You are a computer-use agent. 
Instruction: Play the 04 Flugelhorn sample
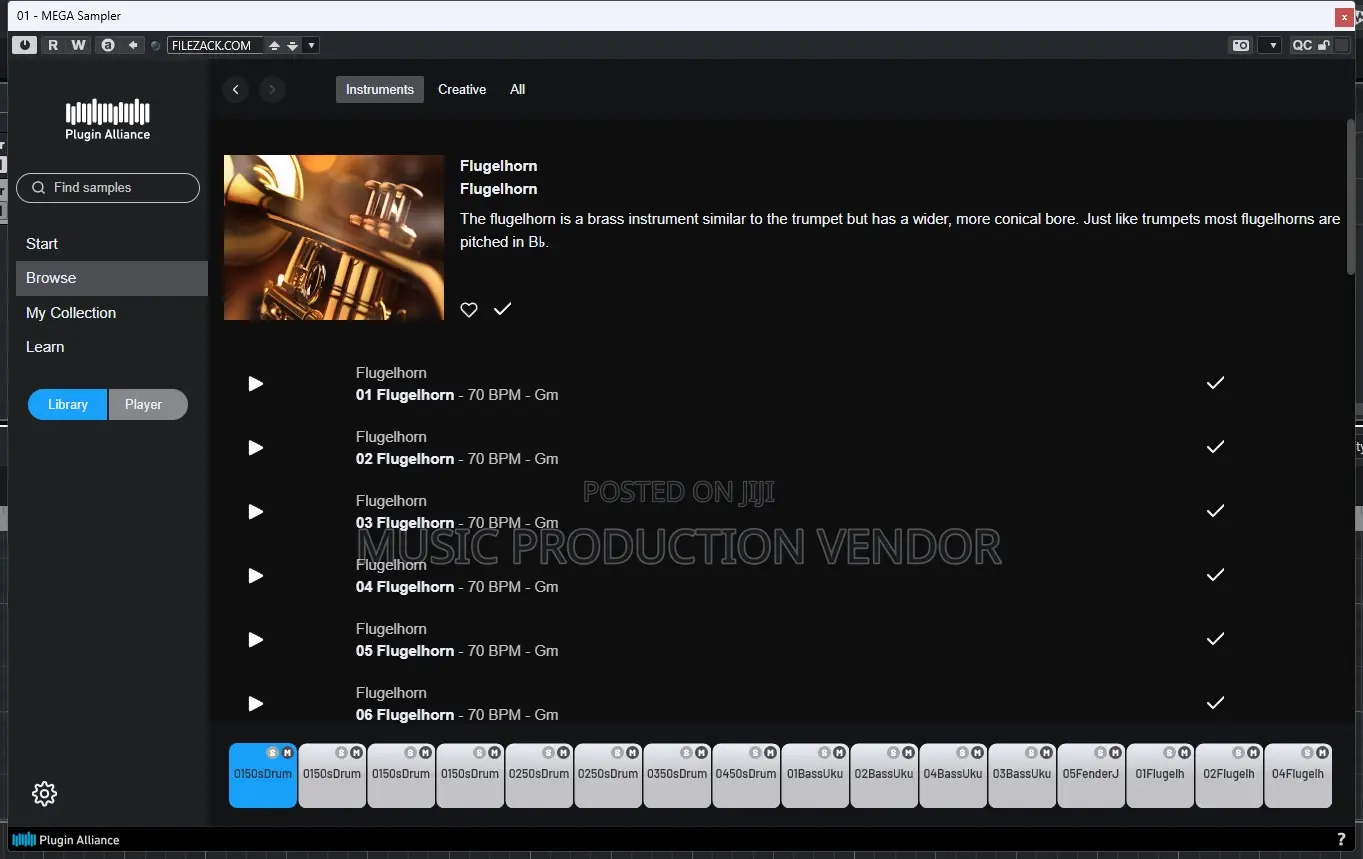(256, 575)
